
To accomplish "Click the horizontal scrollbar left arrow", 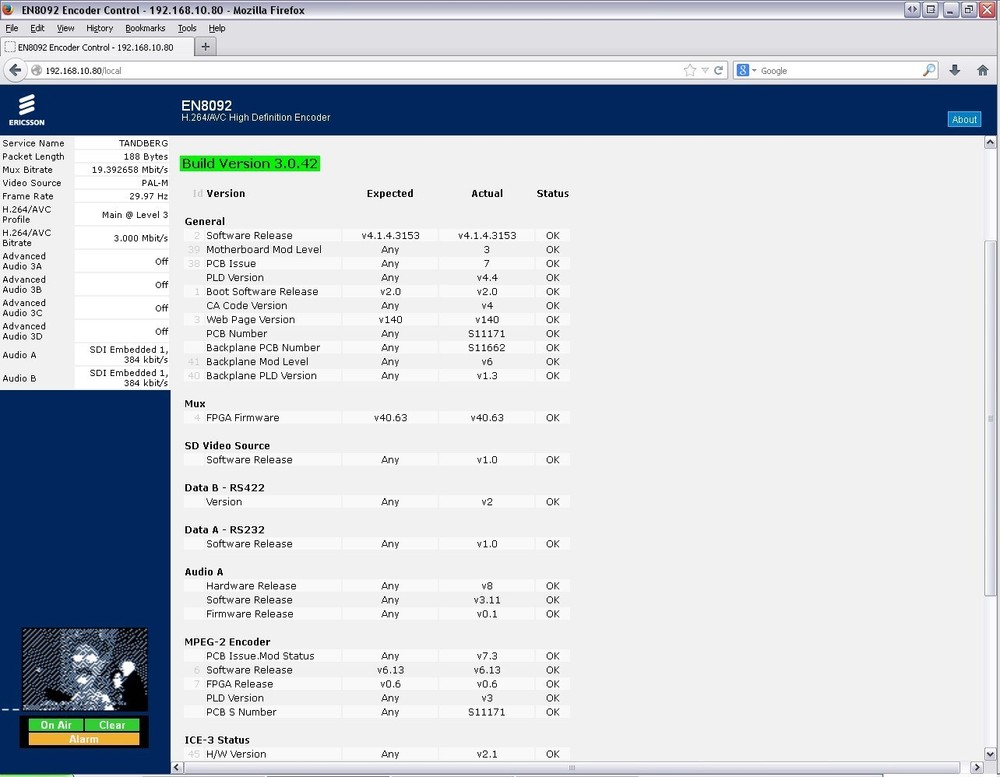I will coord(177,767).
